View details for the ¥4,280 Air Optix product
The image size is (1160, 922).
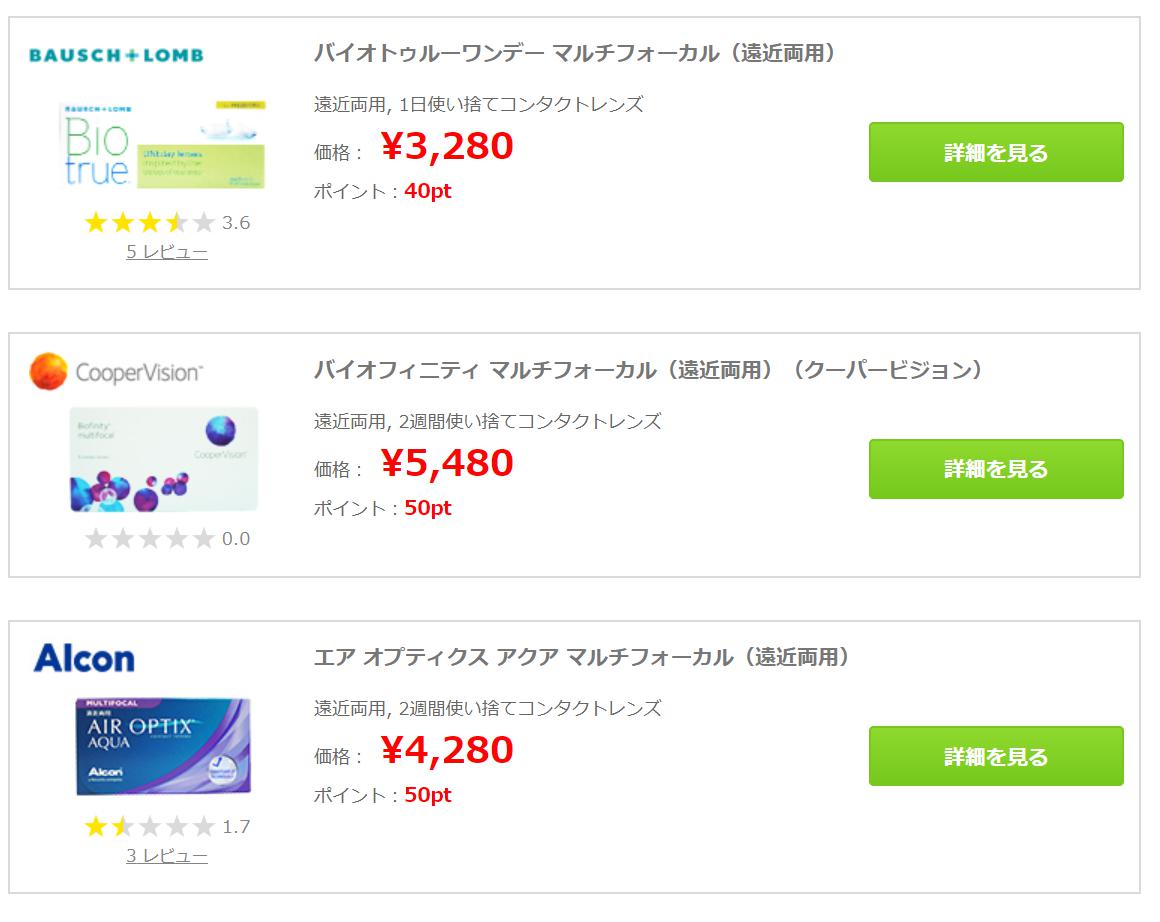(996, 756)
